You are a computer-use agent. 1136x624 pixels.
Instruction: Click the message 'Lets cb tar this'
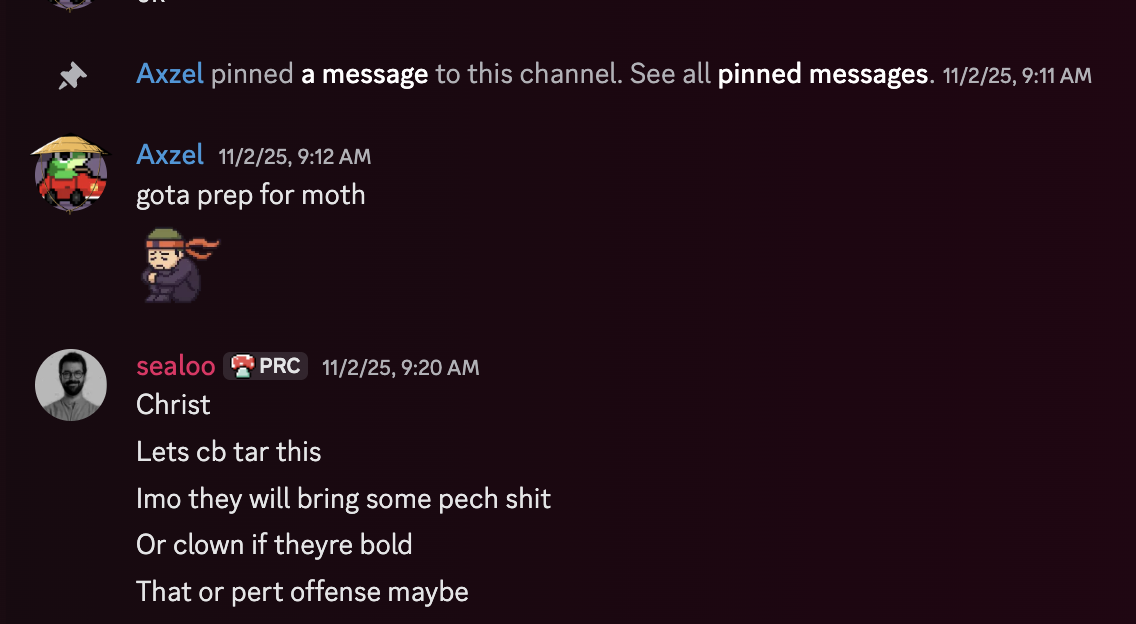(x=228, y=452)
